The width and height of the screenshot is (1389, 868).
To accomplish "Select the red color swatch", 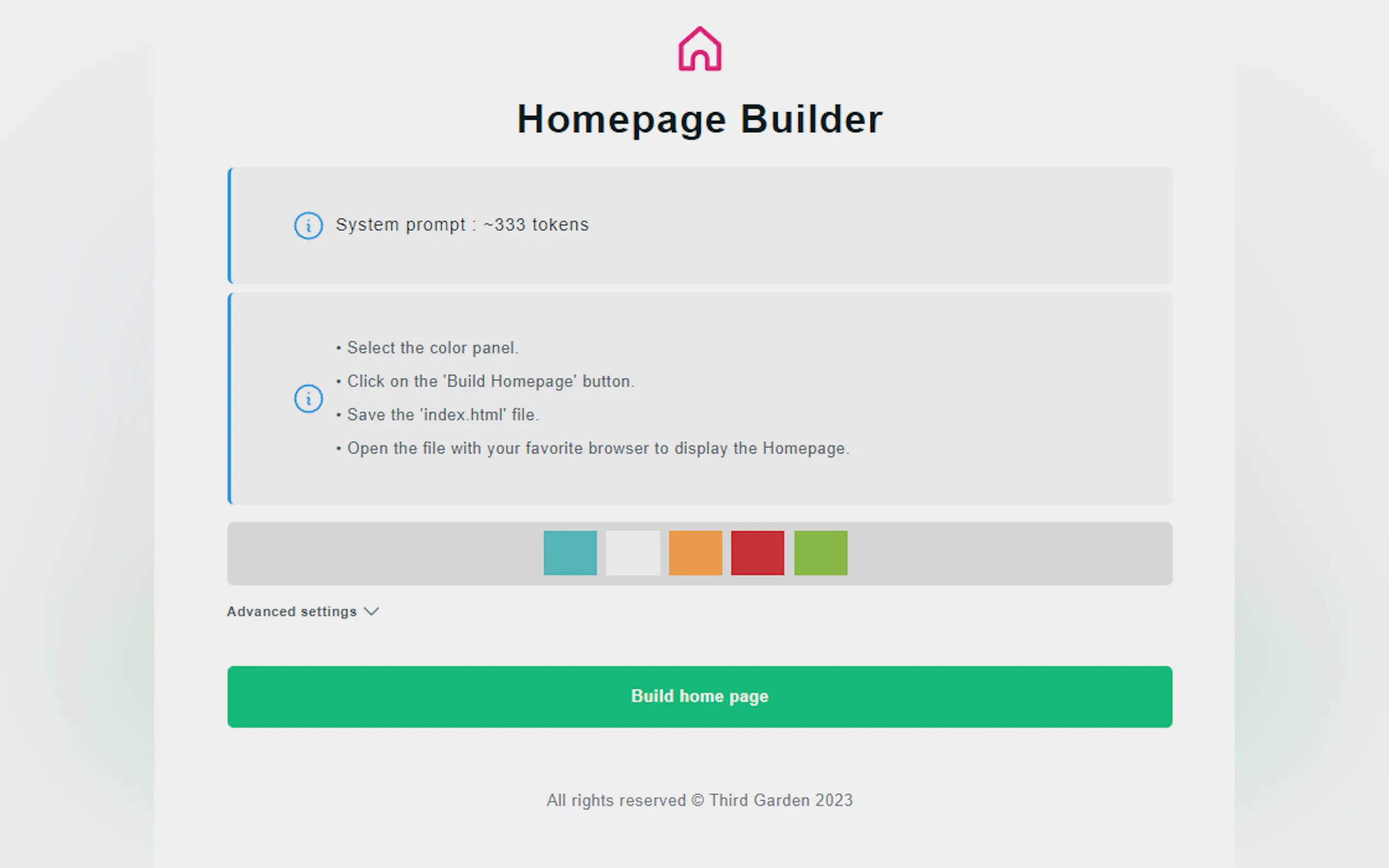I will 757,553.
